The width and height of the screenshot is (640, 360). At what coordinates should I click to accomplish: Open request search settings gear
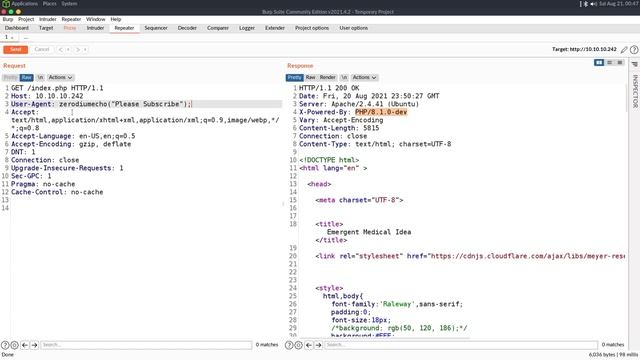14,345
